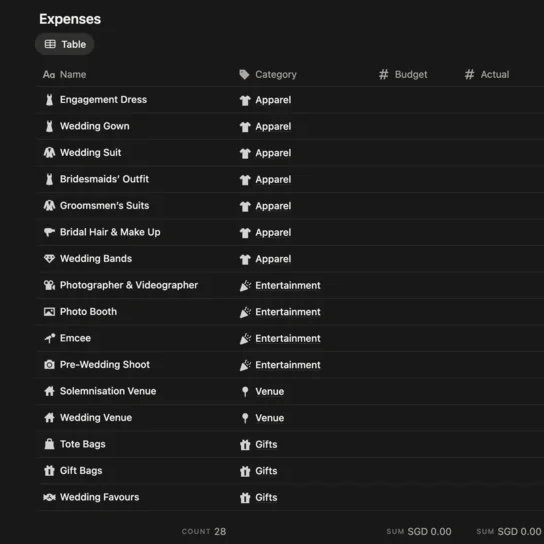Click the diamond icon beside Wedding Bands
The height and width of the screenshot is (544, 544).
pos(49,259)
